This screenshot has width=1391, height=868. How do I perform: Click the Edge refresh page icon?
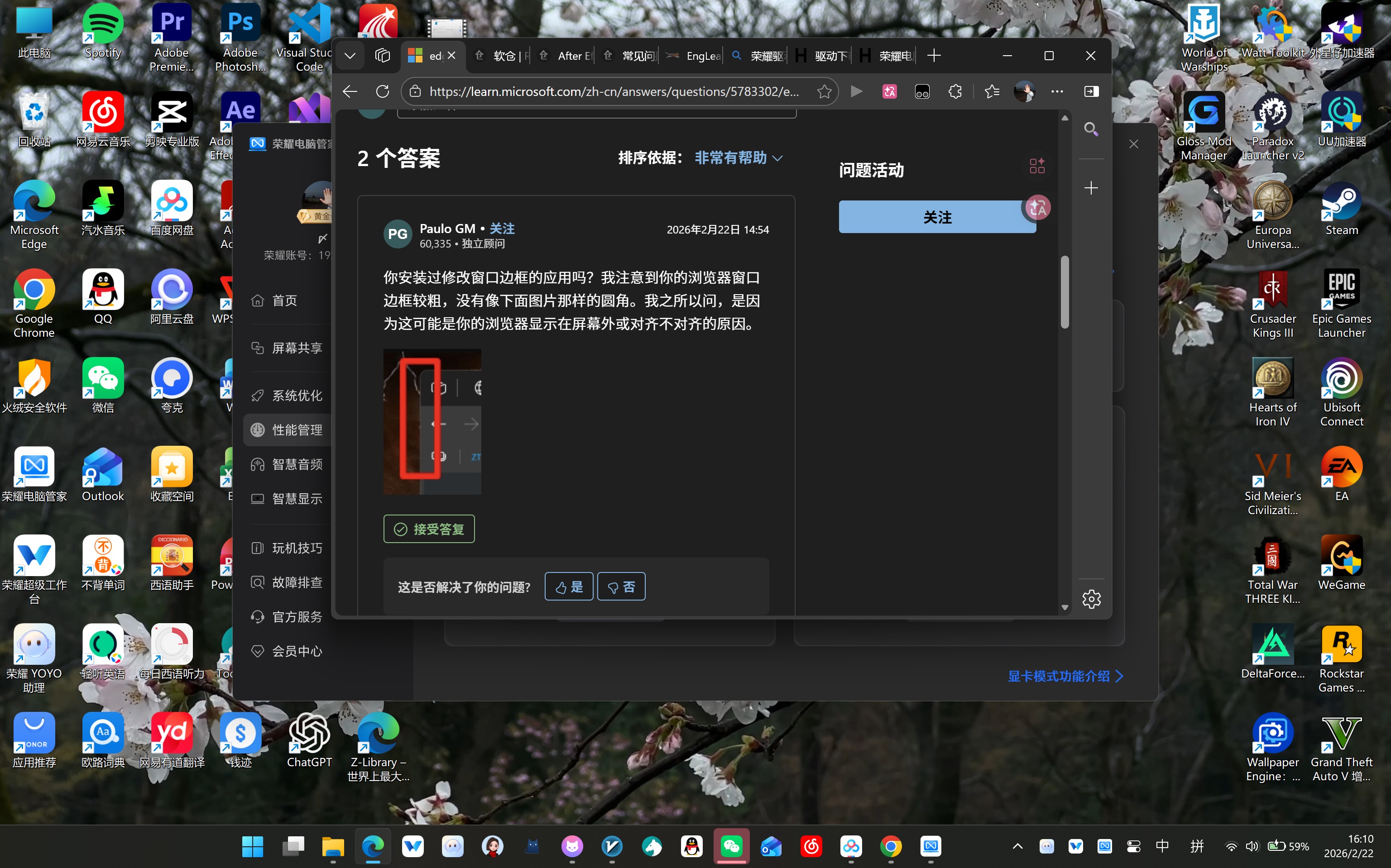(383, 91)
